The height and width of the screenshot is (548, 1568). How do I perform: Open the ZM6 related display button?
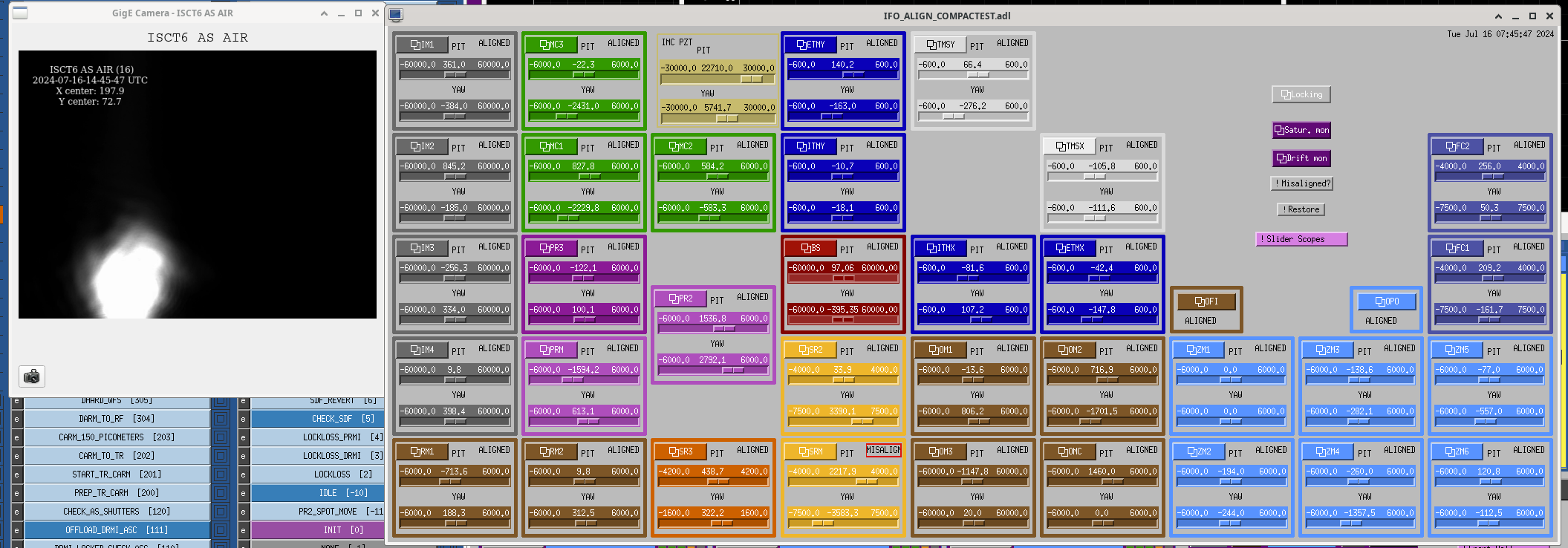pyautogui.click(x=1457, y=451)
